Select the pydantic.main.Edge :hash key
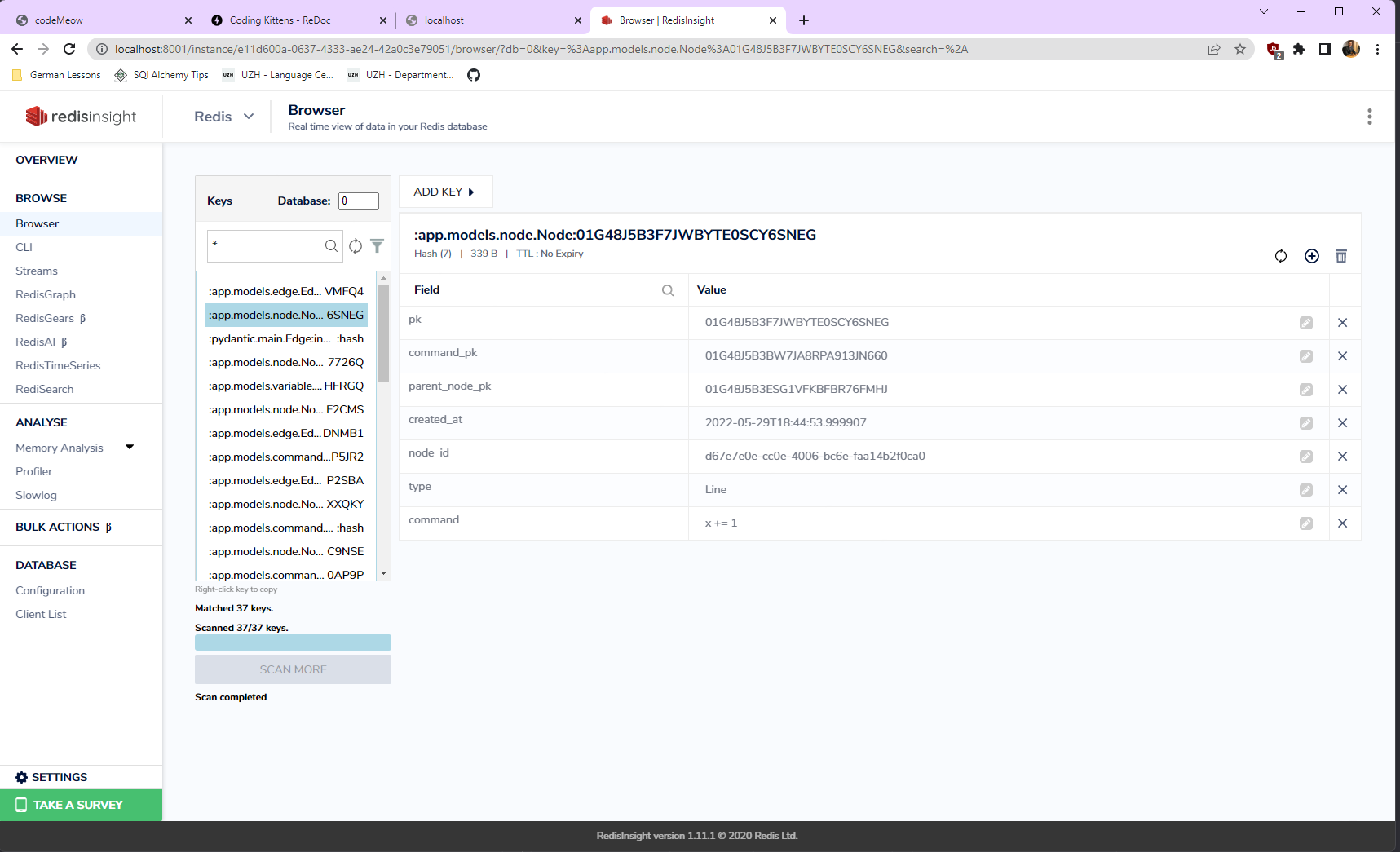Image resolution: width=1400 pixels, height=852 pixels. click(286, 338)
